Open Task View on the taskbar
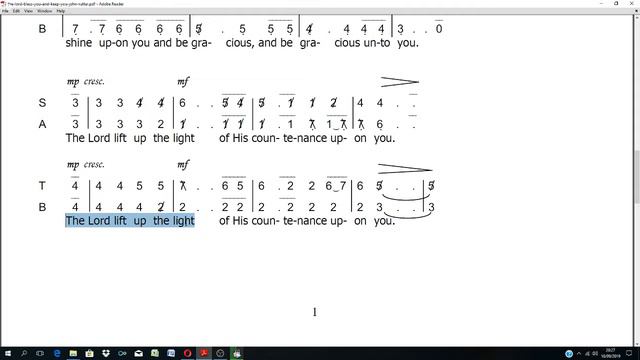Screen dimensions: 640x360 40,353
